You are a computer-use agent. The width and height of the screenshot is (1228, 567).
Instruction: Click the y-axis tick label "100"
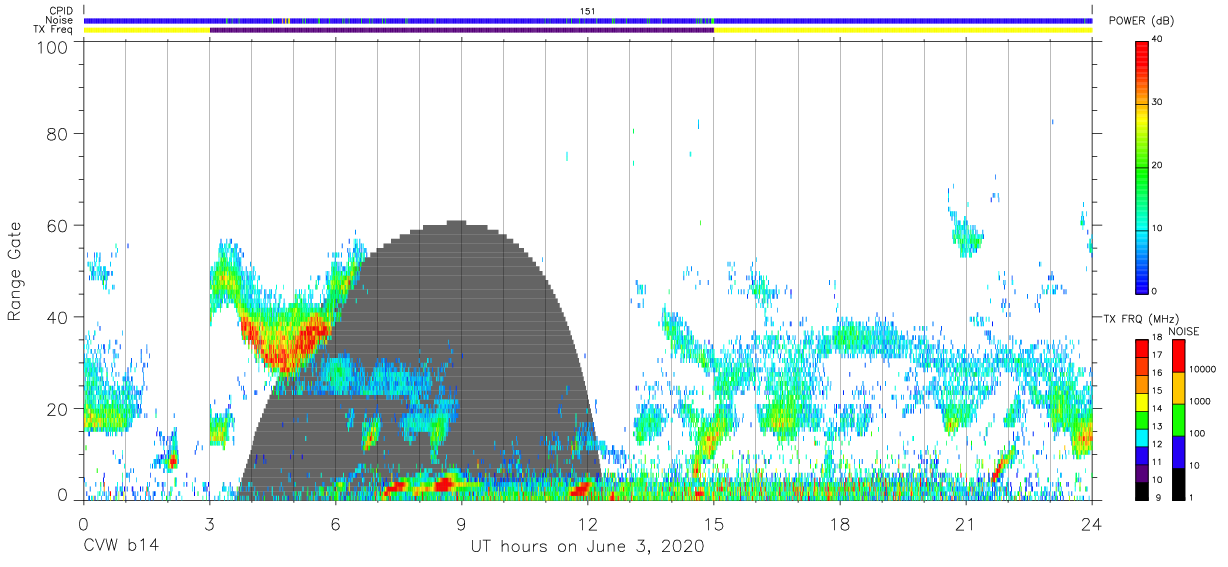[x=53, y=47]
